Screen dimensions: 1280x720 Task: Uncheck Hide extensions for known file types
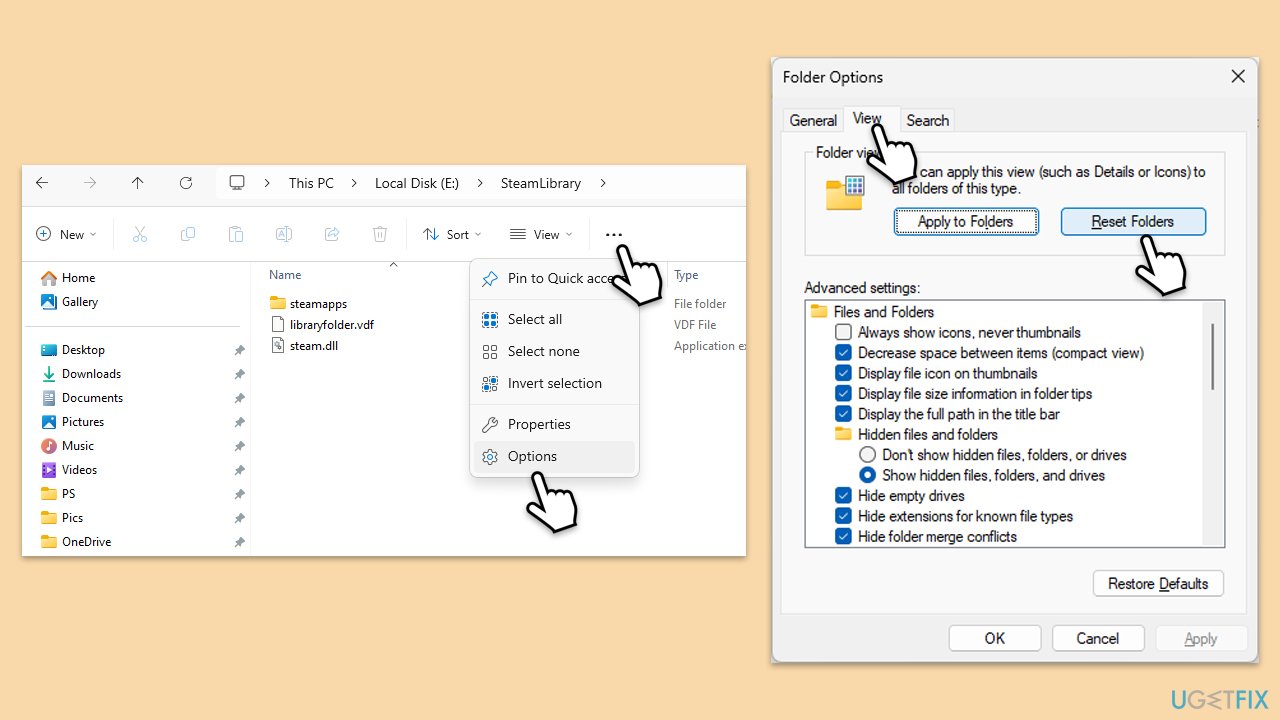point(843,516)
